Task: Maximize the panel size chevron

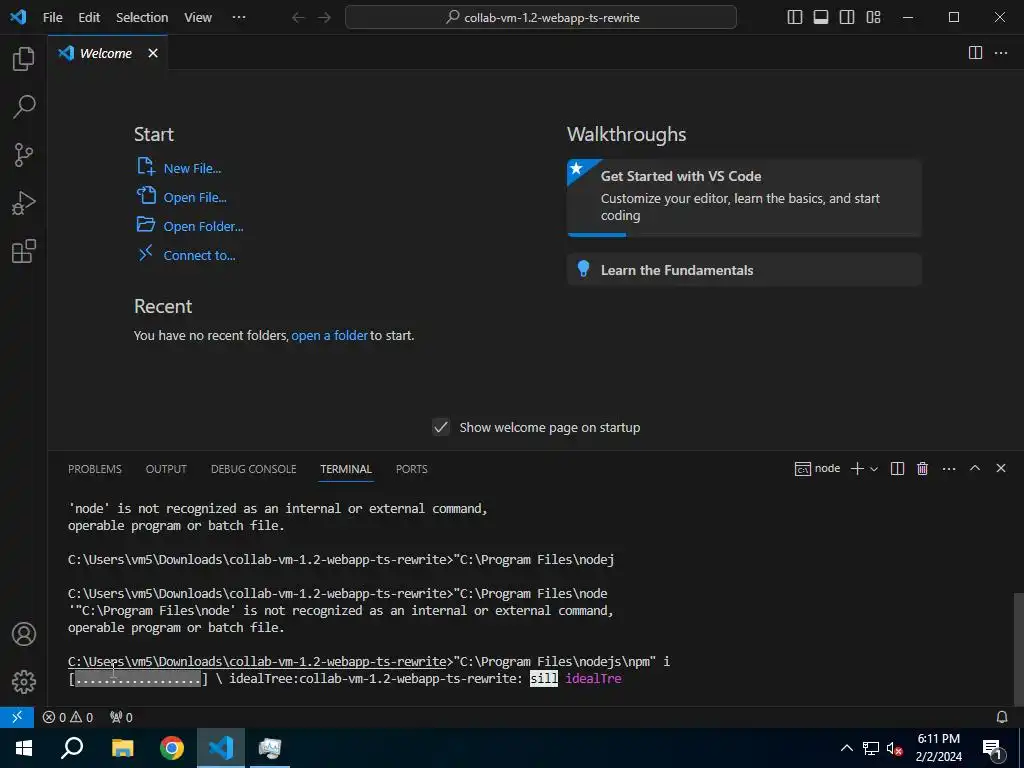Action: [975, 468]
